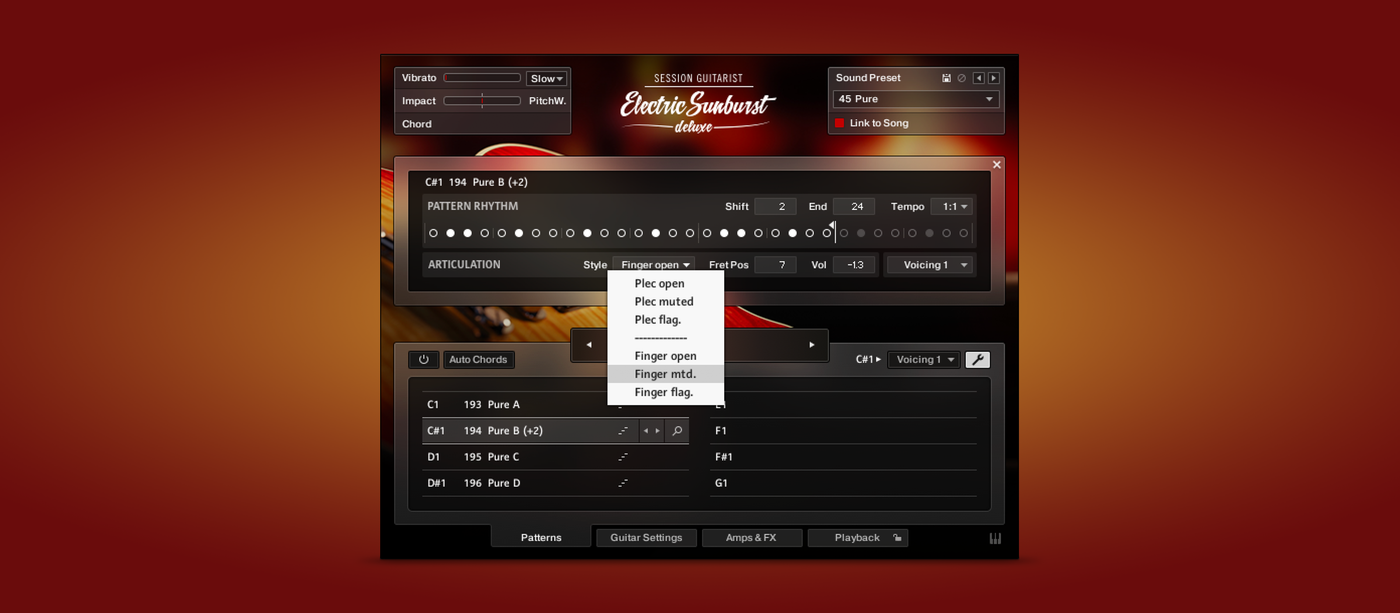The height and width of the screenshot is (613, 1400).
Task: Click the Fret Pos value field
Action: pyautogui.click(x=775, y=265)
